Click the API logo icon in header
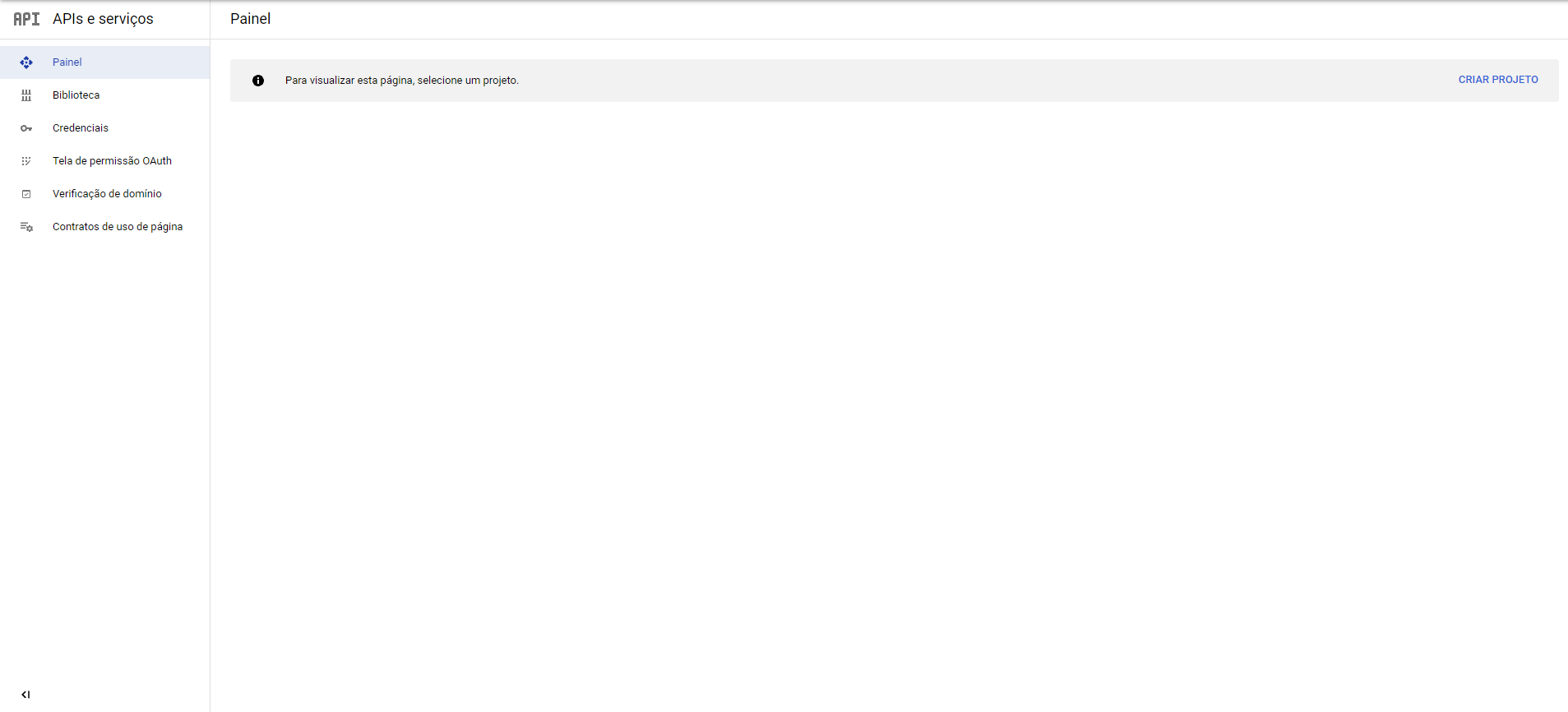This screenshot has width=1568, height=712. (26, 19)
